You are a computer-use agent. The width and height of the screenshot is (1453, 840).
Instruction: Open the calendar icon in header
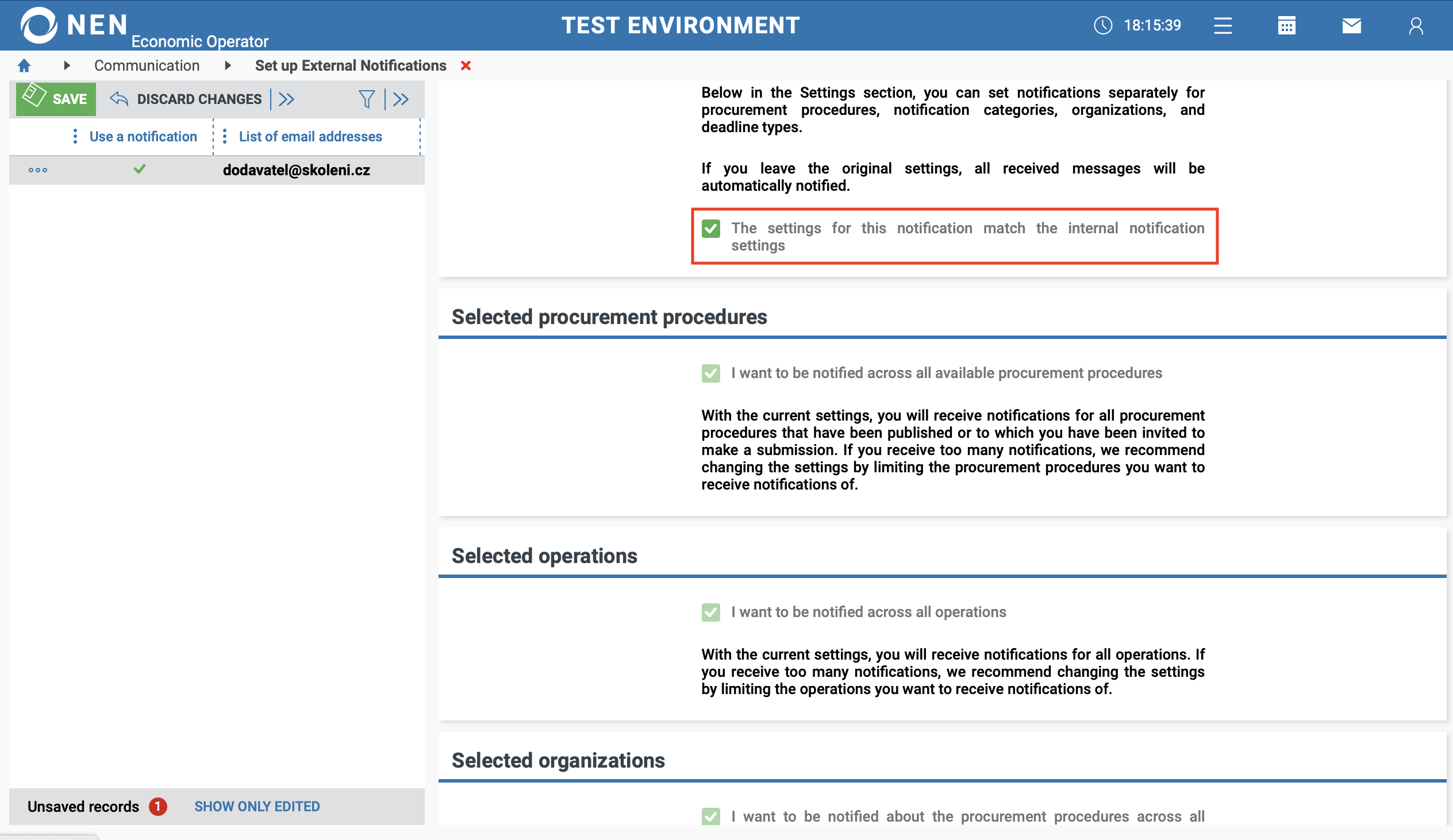tap(1286, 25)
